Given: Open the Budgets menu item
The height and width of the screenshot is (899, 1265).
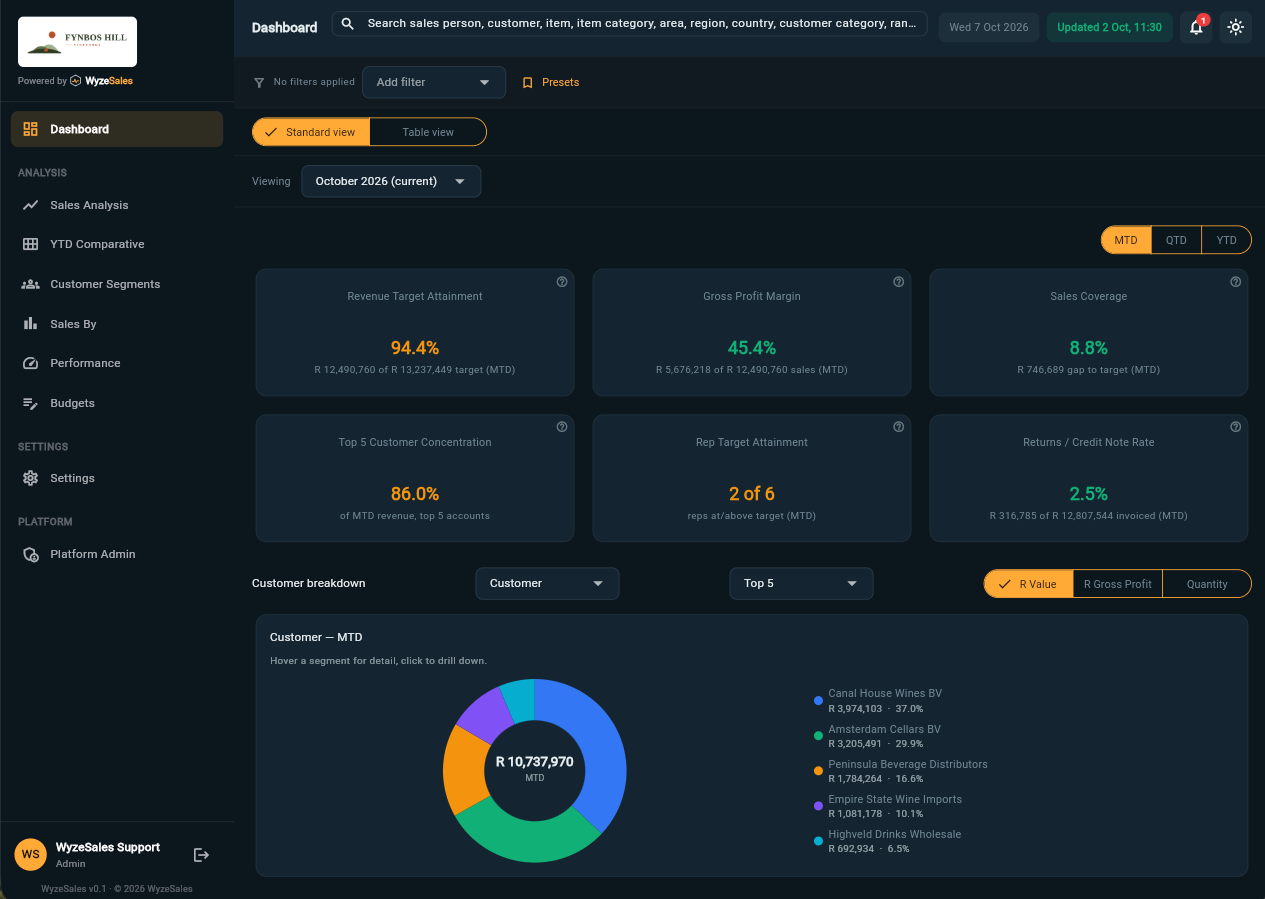Looking at the screenshot, I should click(117, 403).
